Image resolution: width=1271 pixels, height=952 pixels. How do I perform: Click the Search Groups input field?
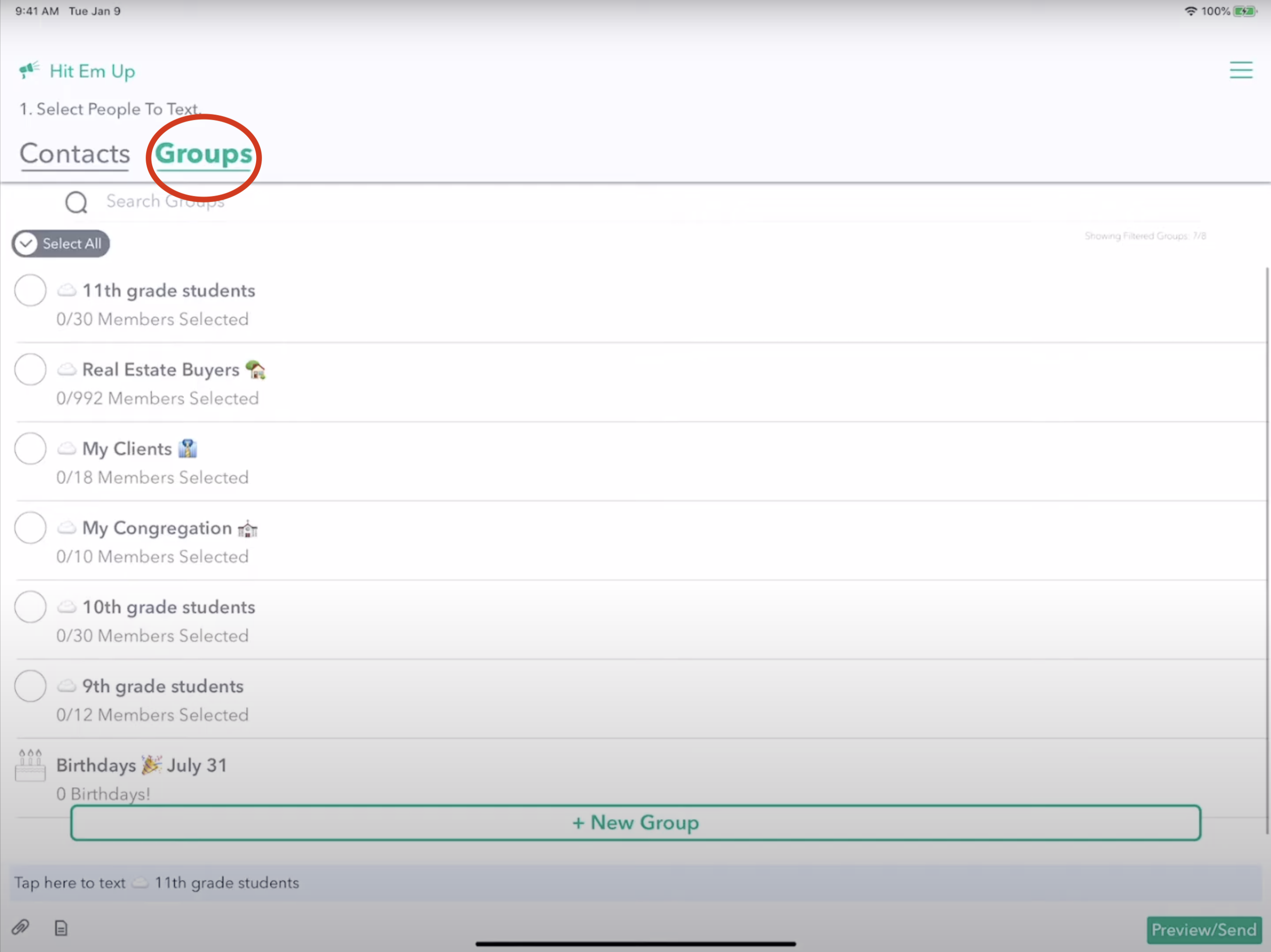[x=345, y=201]
